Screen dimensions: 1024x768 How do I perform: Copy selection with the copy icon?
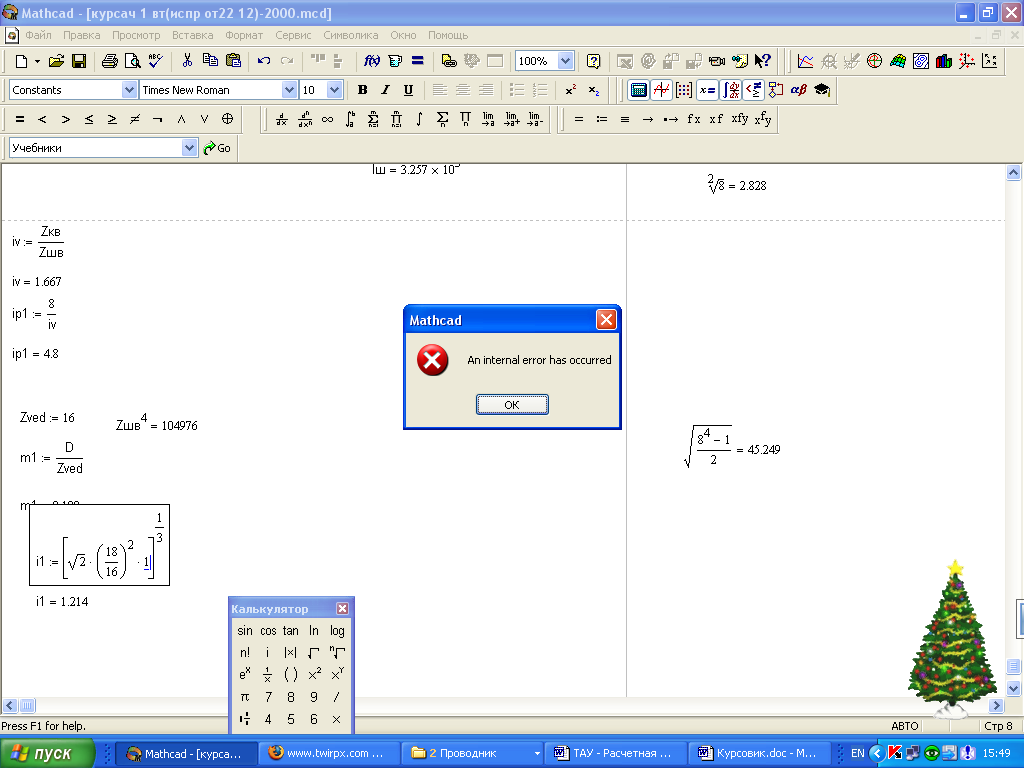(210, 61)
